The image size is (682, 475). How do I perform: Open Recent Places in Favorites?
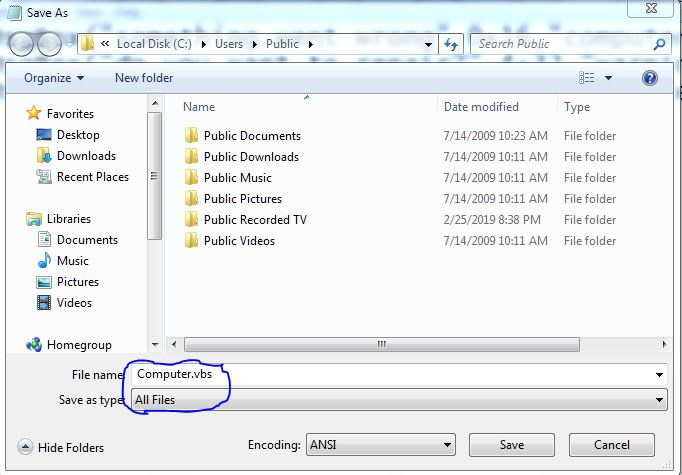(x=92, y=177)
